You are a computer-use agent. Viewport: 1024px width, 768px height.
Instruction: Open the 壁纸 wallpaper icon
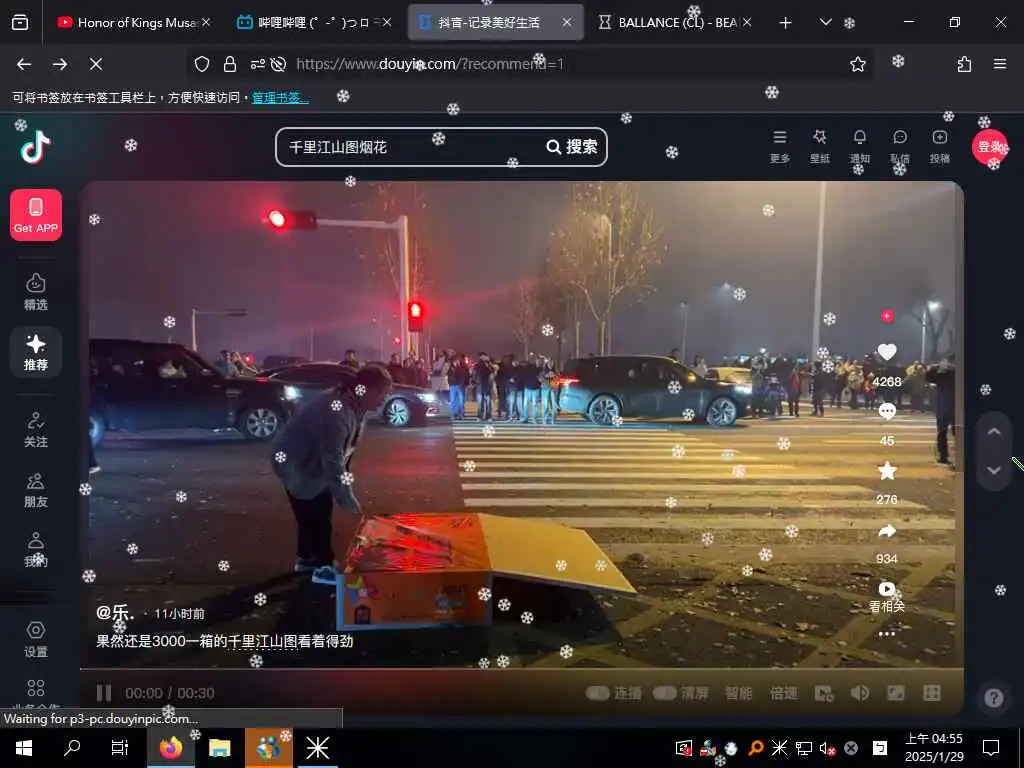pyautogui.click(x=820, y=146)
